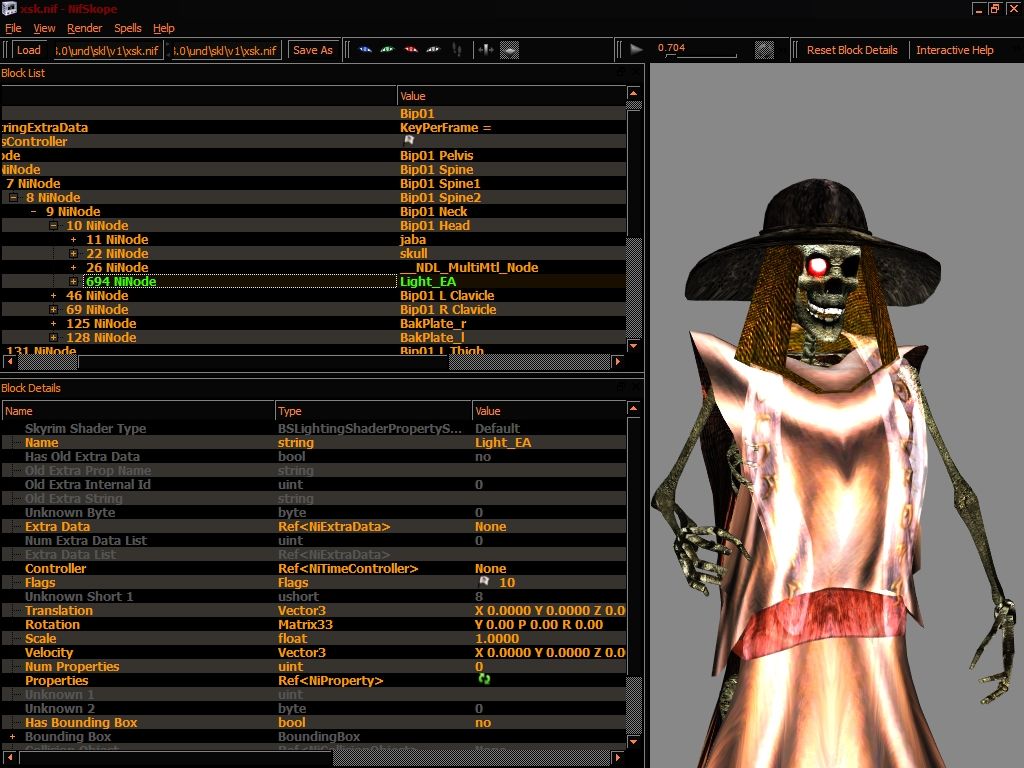Viewport: 1024px width, 768px height.
Task: Open the Spells menu
Action: click(127, 28)
